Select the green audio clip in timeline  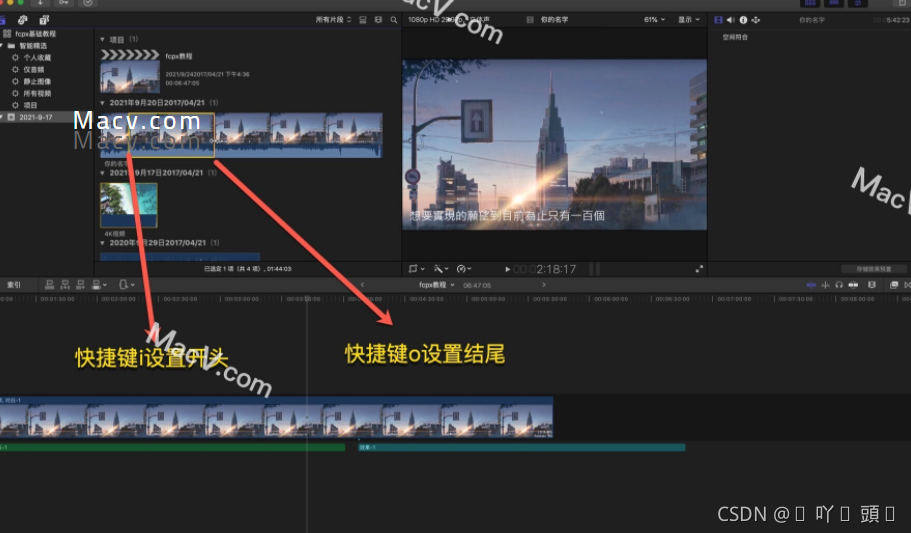point(173,448)
